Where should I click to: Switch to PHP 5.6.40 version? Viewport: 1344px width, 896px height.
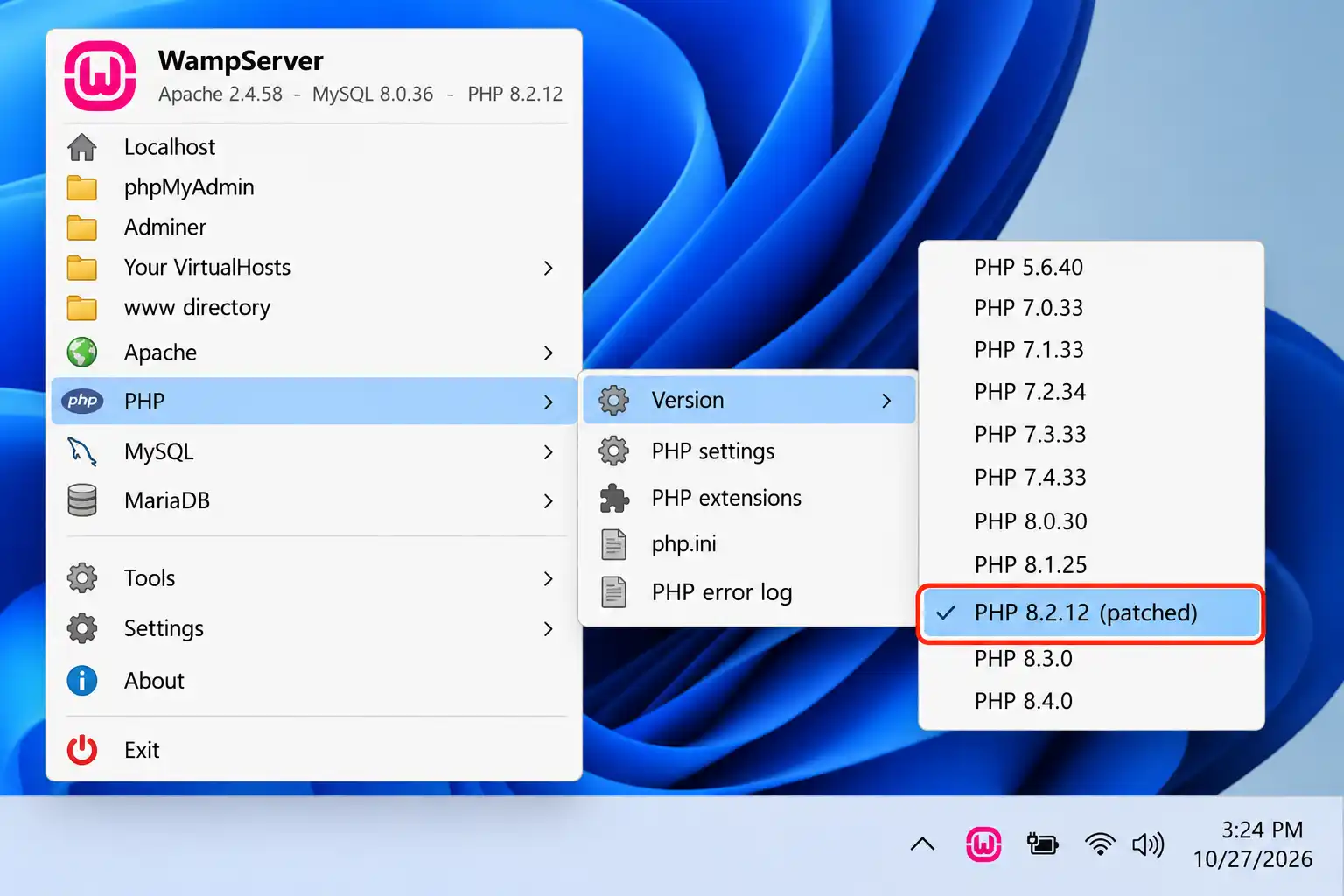1091,267
